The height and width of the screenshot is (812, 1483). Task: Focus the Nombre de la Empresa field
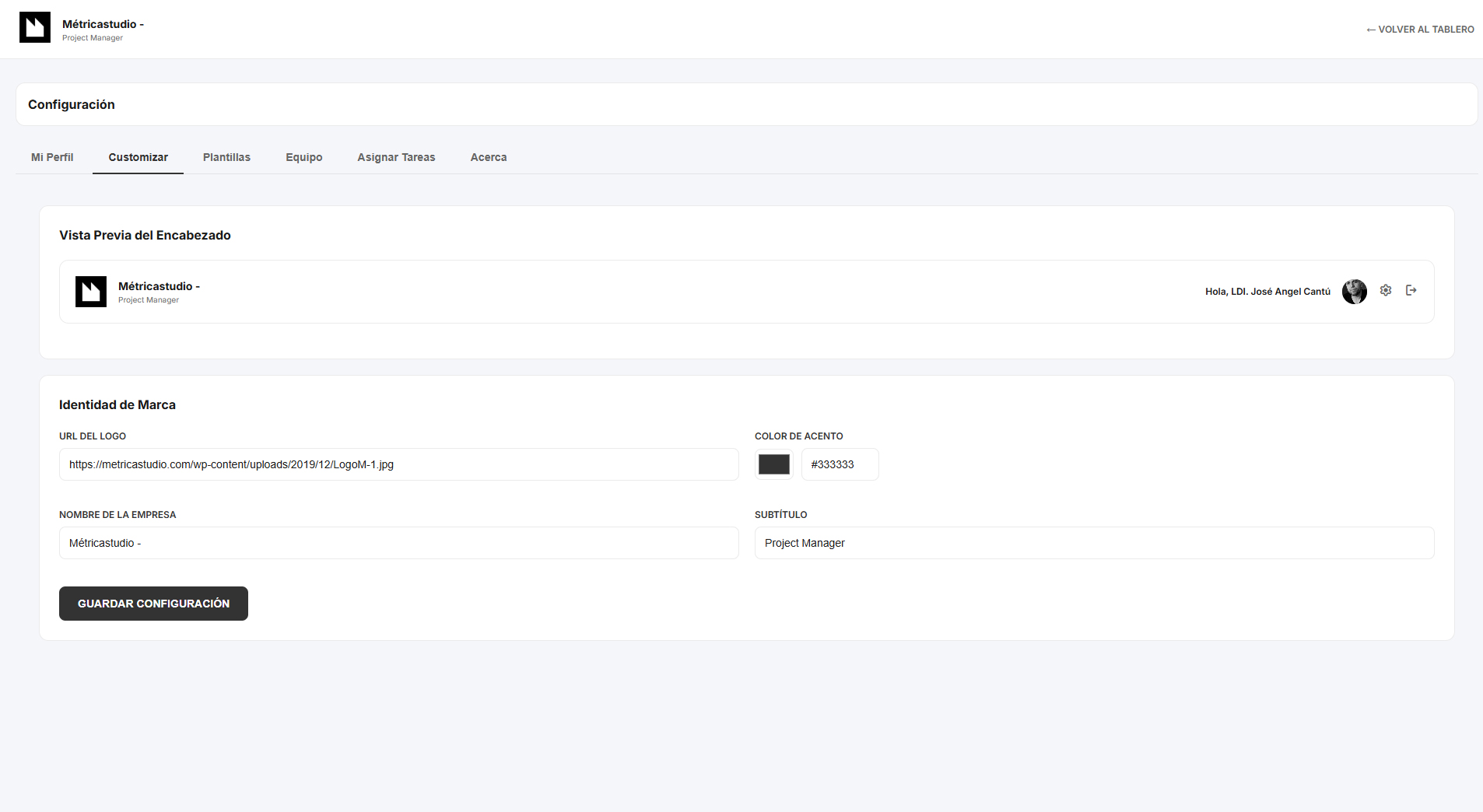pos(398,543)
